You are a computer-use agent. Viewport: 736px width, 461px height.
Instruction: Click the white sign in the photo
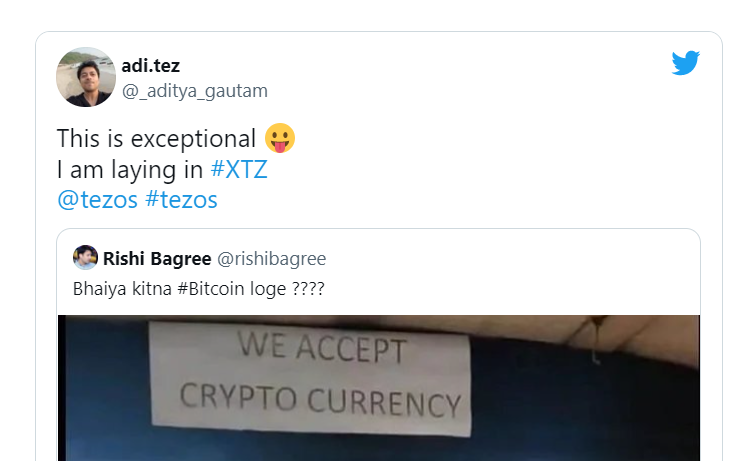tap(310, 379)
